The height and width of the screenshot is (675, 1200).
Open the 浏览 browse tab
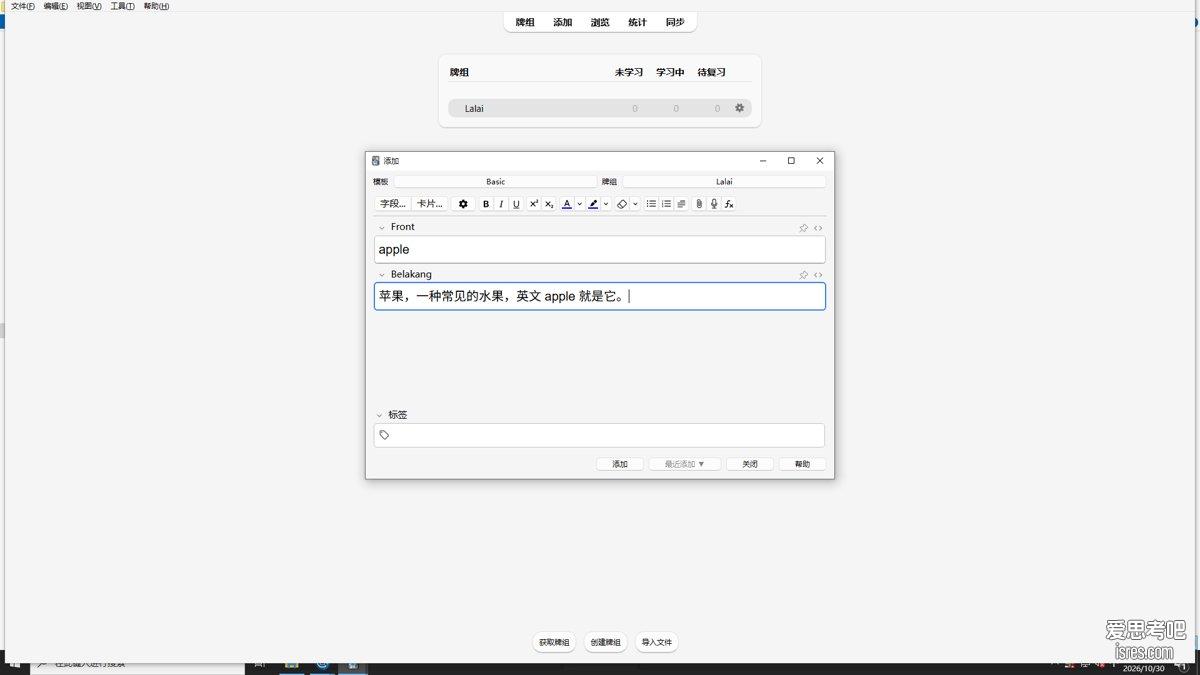point(600,22)
